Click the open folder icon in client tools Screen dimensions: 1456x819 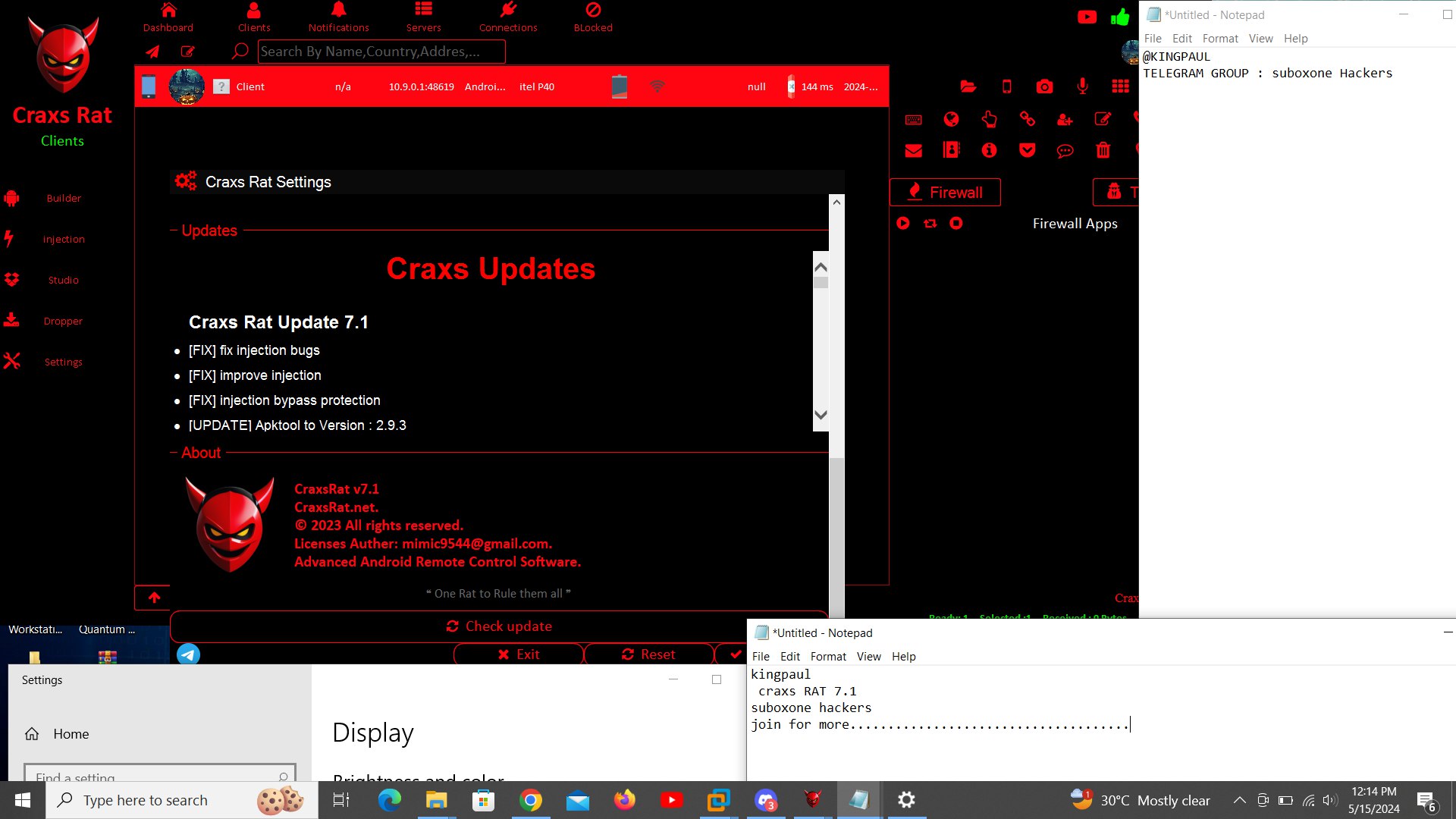click(x=968, y=86)
